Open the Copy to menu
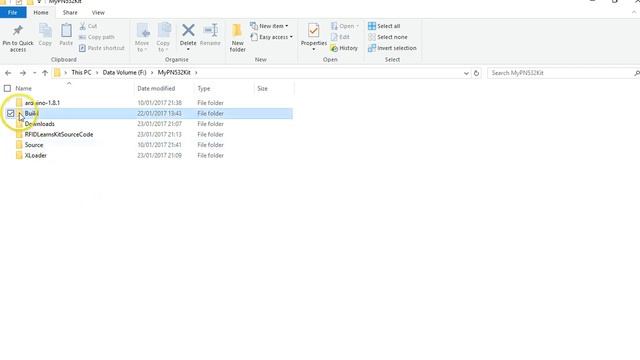This screenshot has width=640, height=360. click(163, 38)
